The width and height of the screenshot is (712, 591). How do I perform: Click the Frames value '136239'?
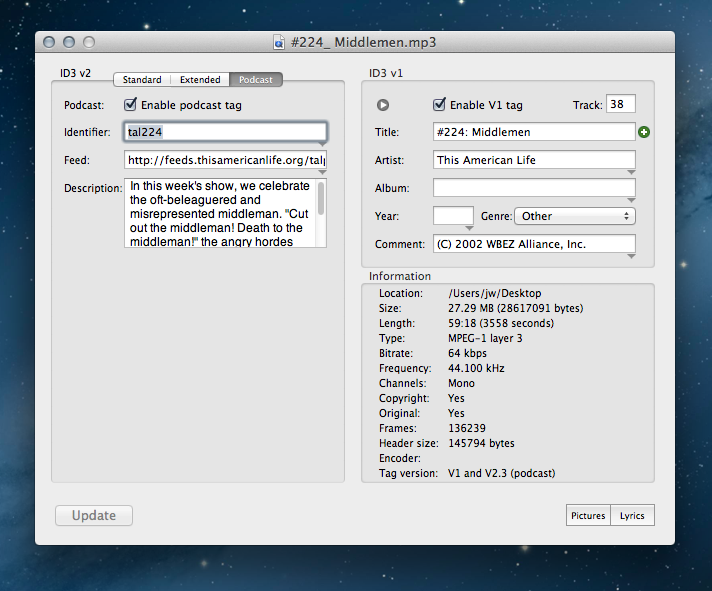466,428
